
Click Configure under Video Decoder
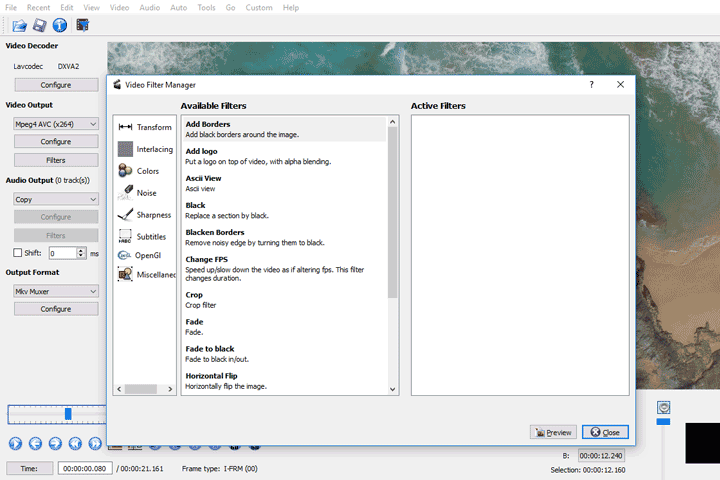pyautogui.click(x=55, y=85)
